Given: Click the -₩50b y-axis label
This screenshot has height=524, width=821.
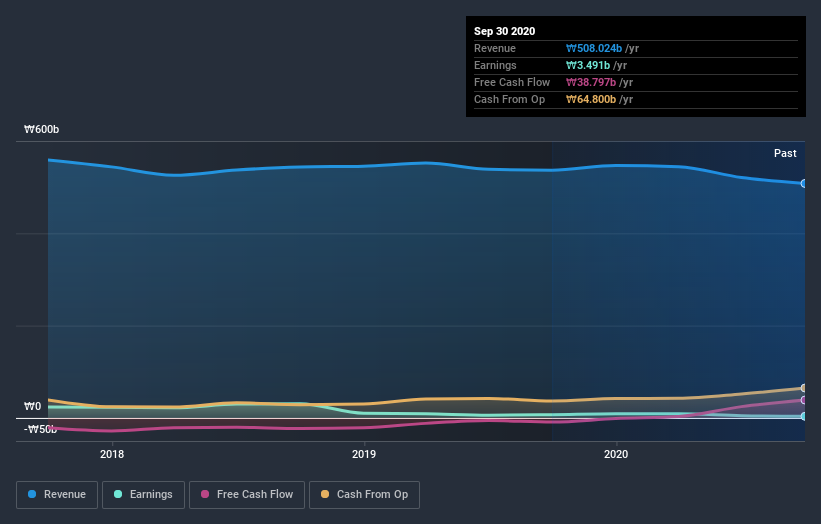Looking at the screenshot, I should [x=40, y=429].
